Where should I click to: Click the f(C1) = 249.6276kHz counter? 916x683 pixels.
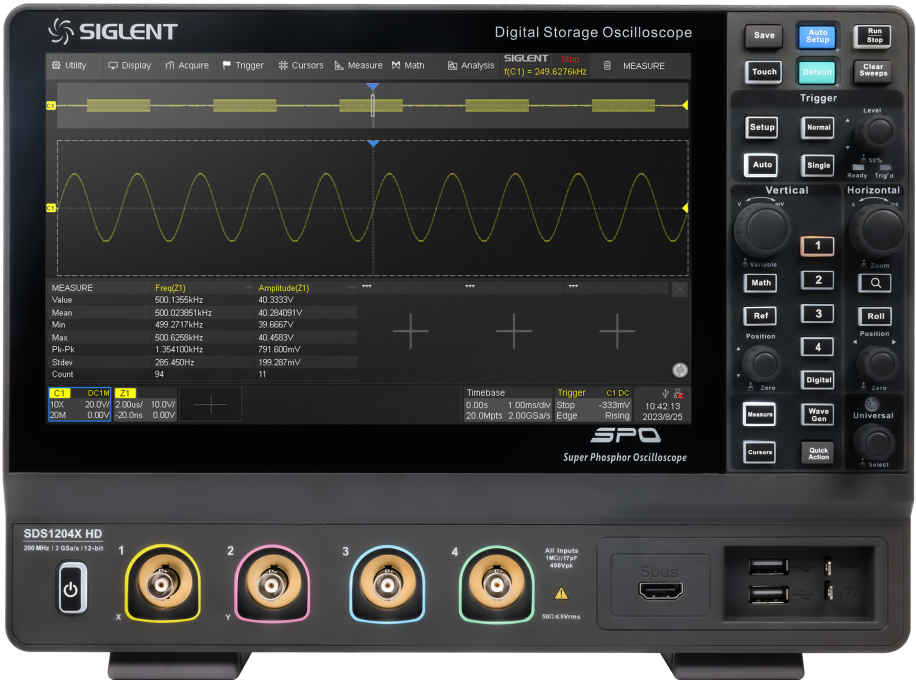pos(545,72)
